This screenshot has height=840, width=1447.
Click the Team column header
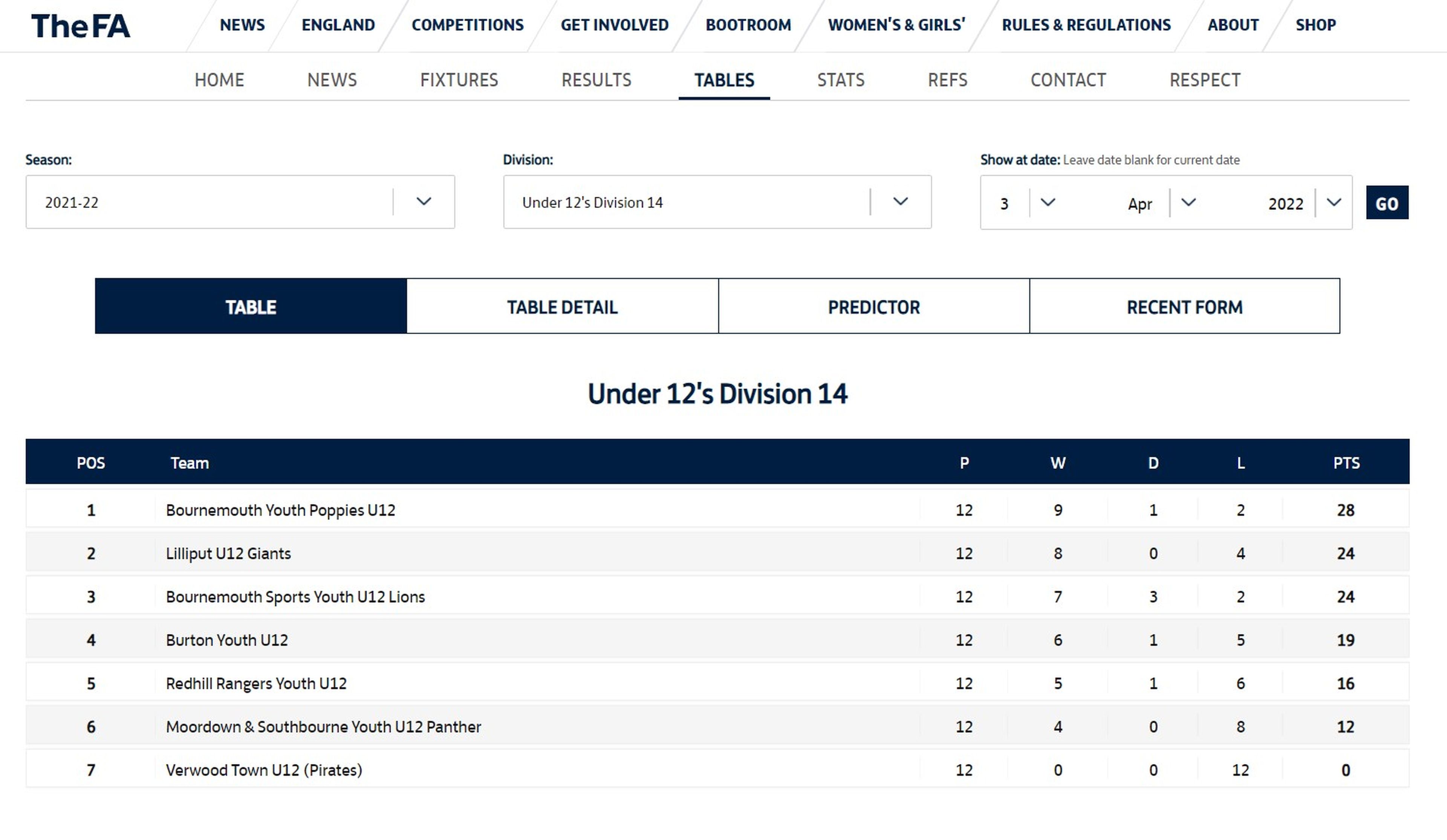tap(190, 463)
